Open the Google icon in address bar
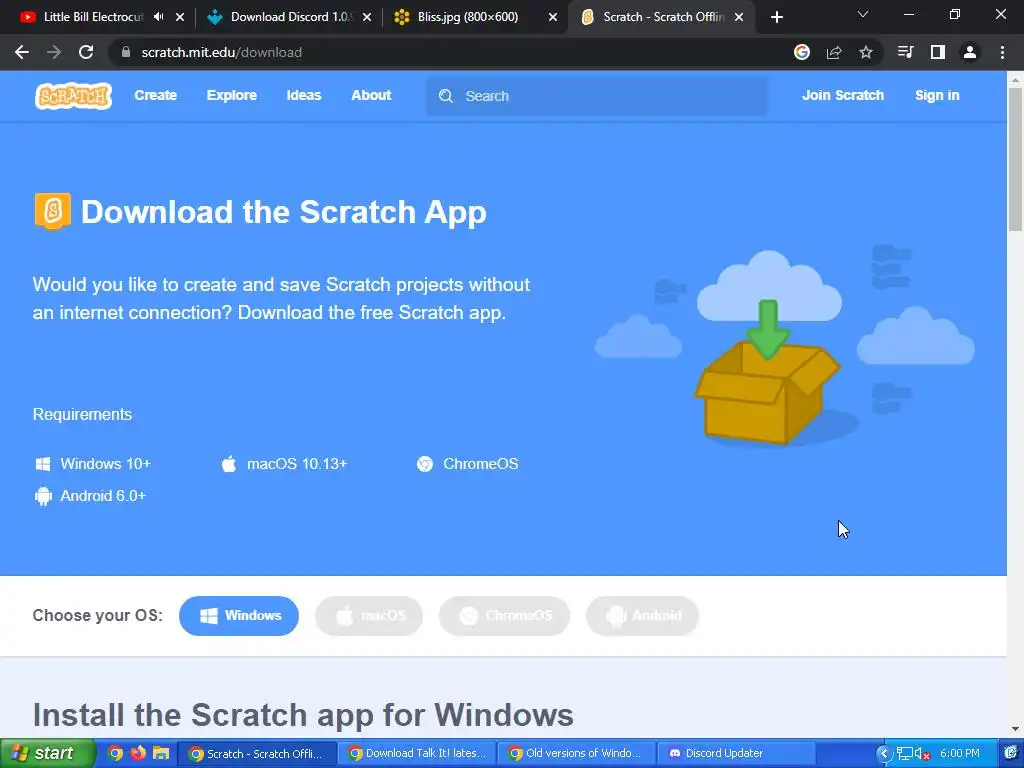The image size is (1024, 768). pyautogui.click(x=802, y=52)
